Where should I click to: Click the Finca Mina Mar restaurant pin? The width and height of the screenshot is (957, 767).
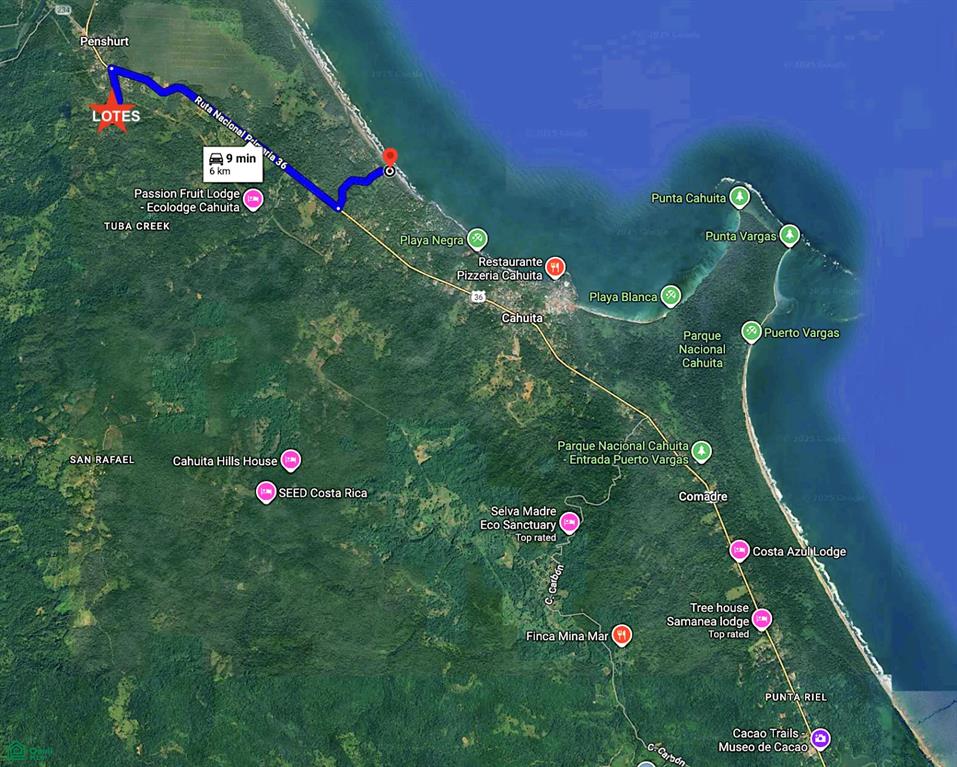coord(621,635)
